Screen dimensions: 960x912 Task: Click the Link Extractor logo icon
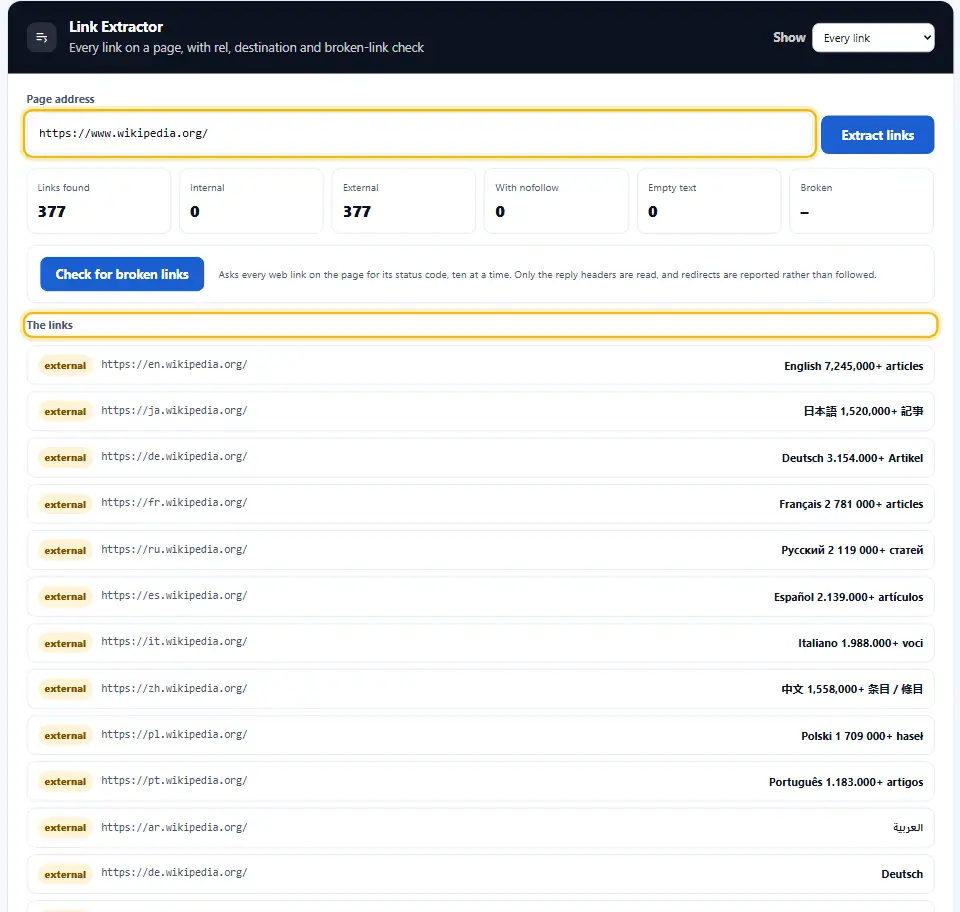[42, 37]
